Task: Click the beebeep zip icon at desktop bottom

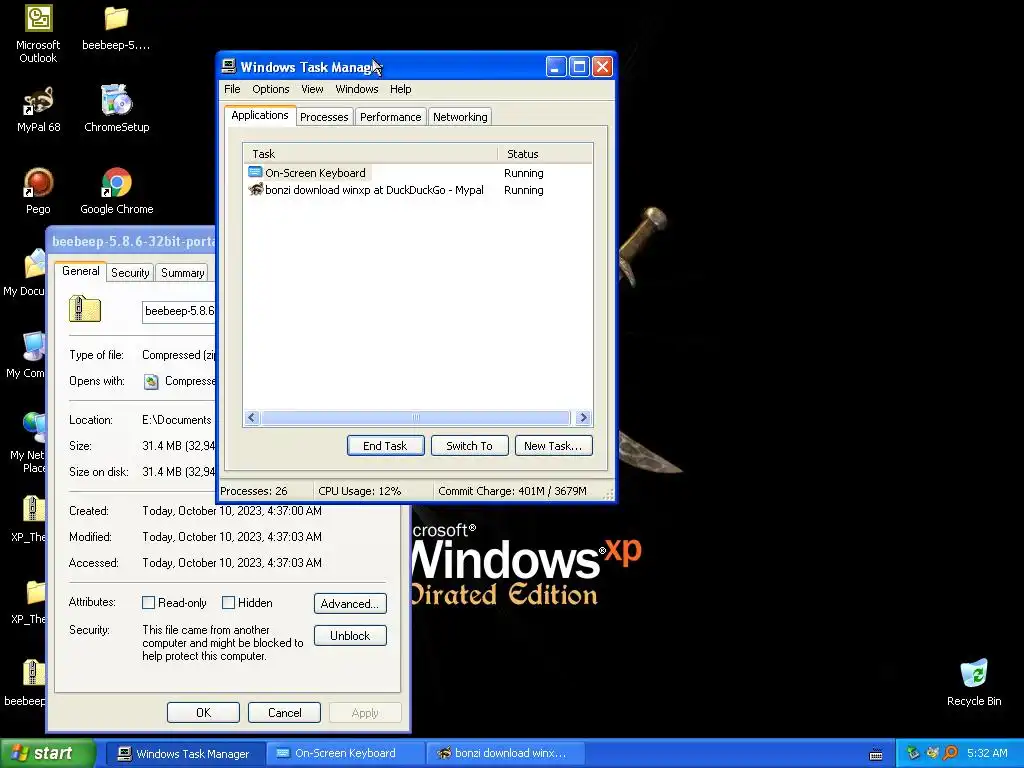Action: [x=34, y=673]
